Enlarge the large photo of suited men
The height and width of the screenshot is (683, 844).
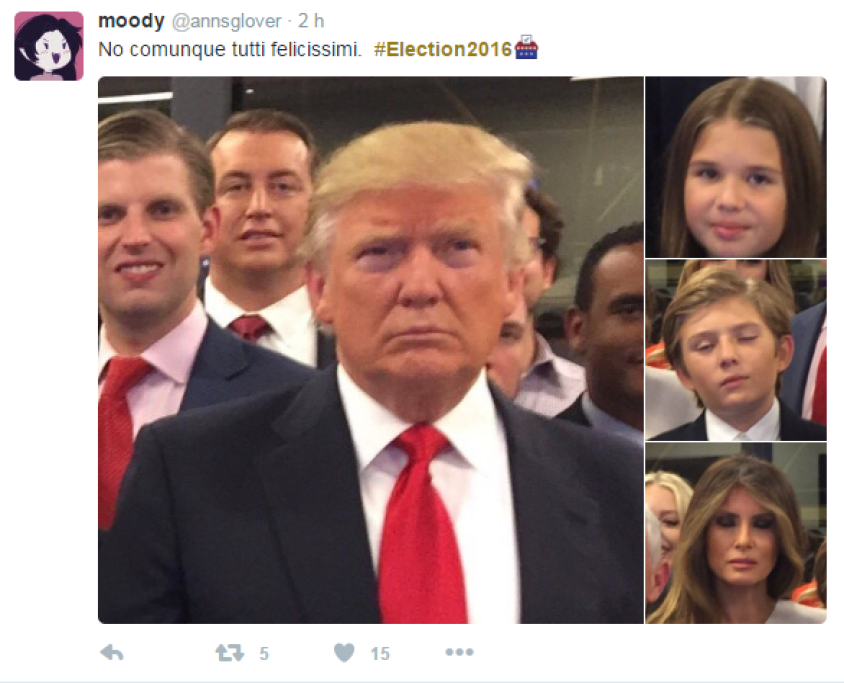371,350
